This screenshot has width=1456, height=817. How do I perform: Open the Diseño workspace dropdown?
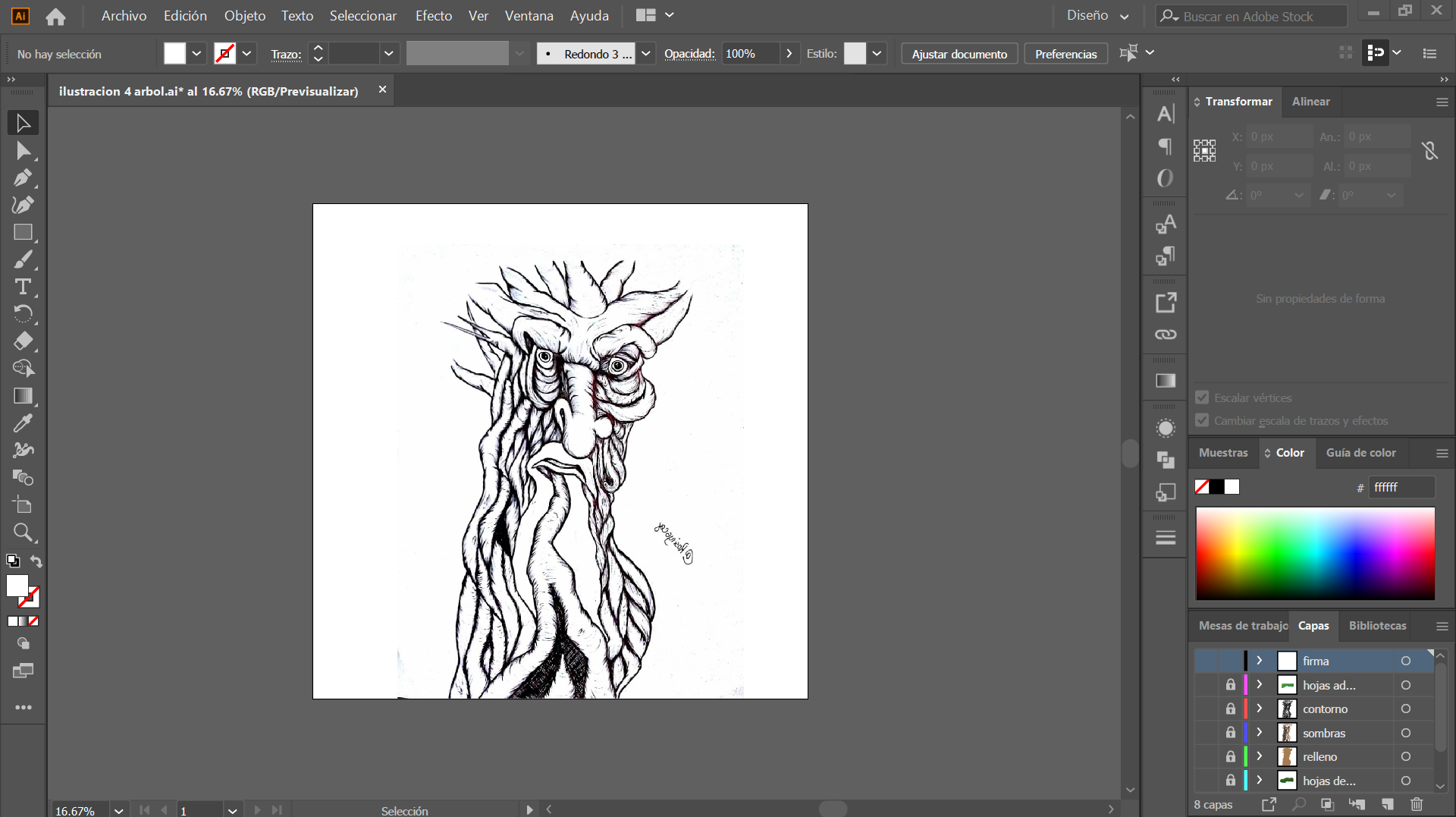click(1098, 15)
